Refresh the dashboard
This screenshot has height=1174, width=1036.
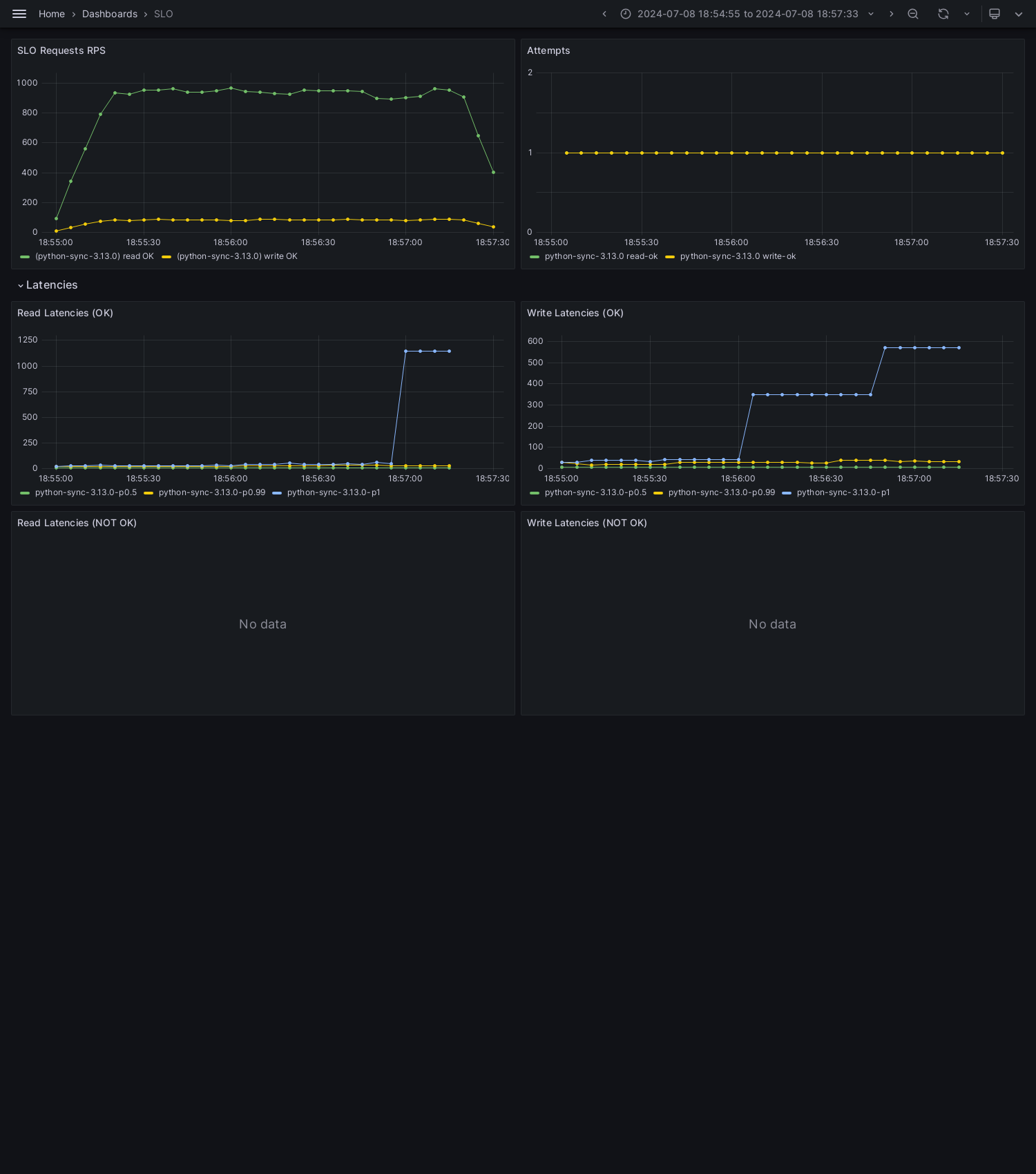943,14
